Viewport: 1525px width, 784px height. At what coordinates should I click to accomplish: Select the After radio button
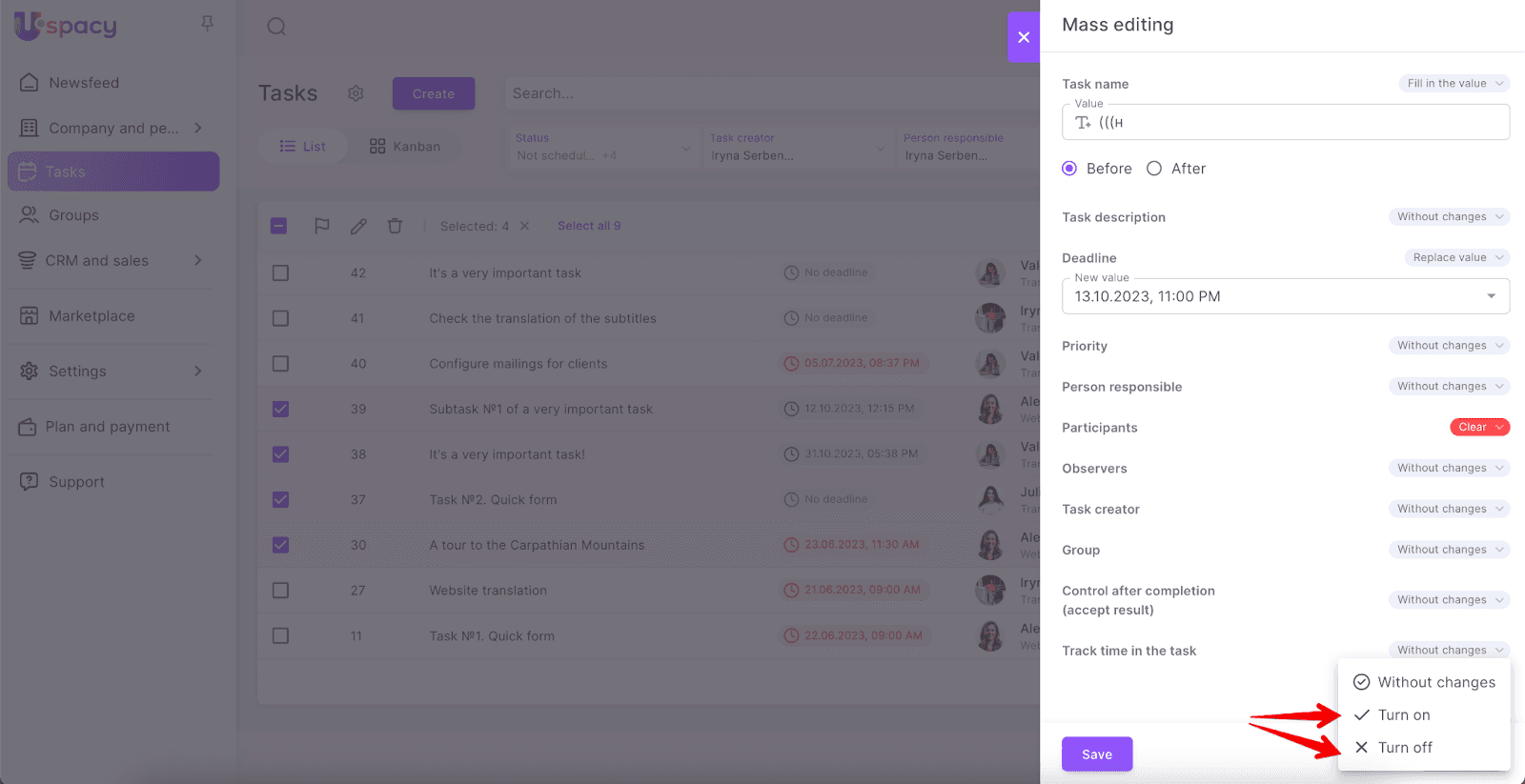tap(1154, 169)
